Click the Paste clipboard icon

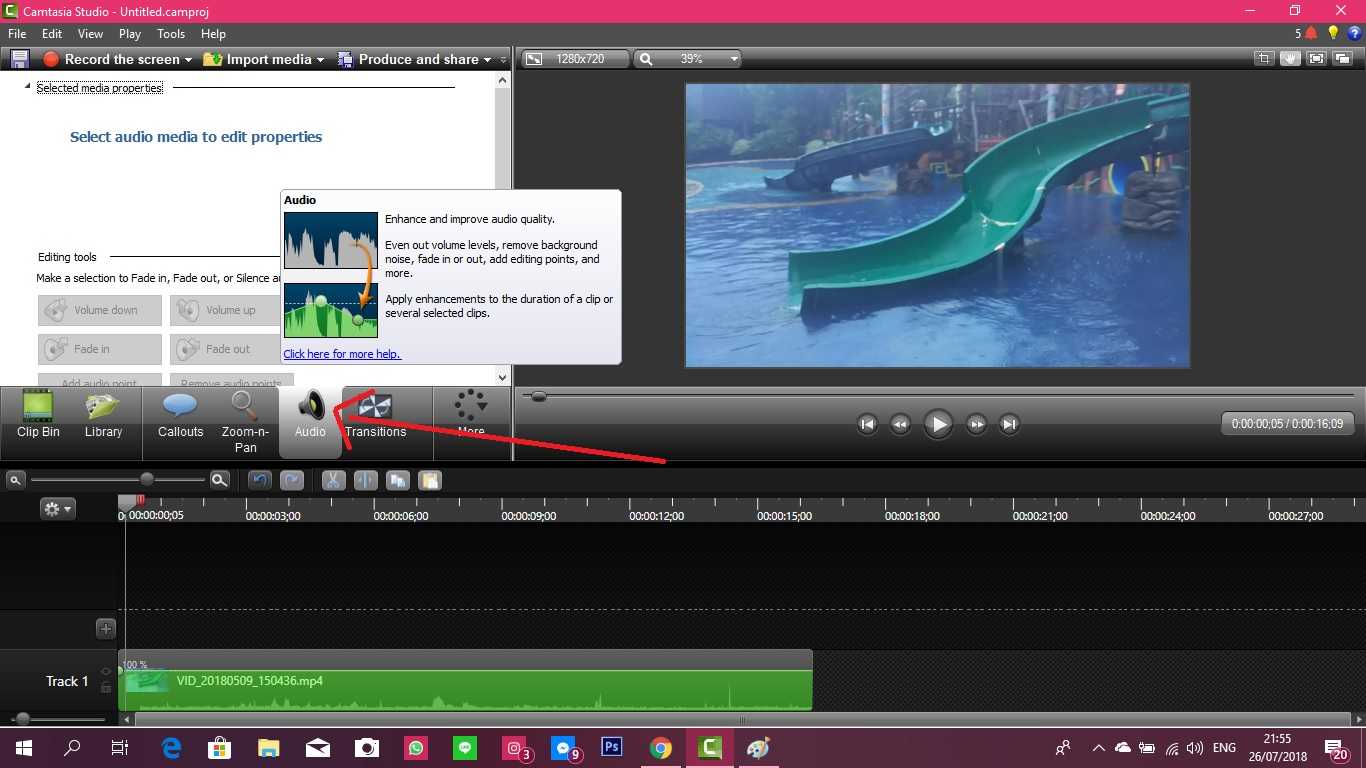[x=430, y=480]
